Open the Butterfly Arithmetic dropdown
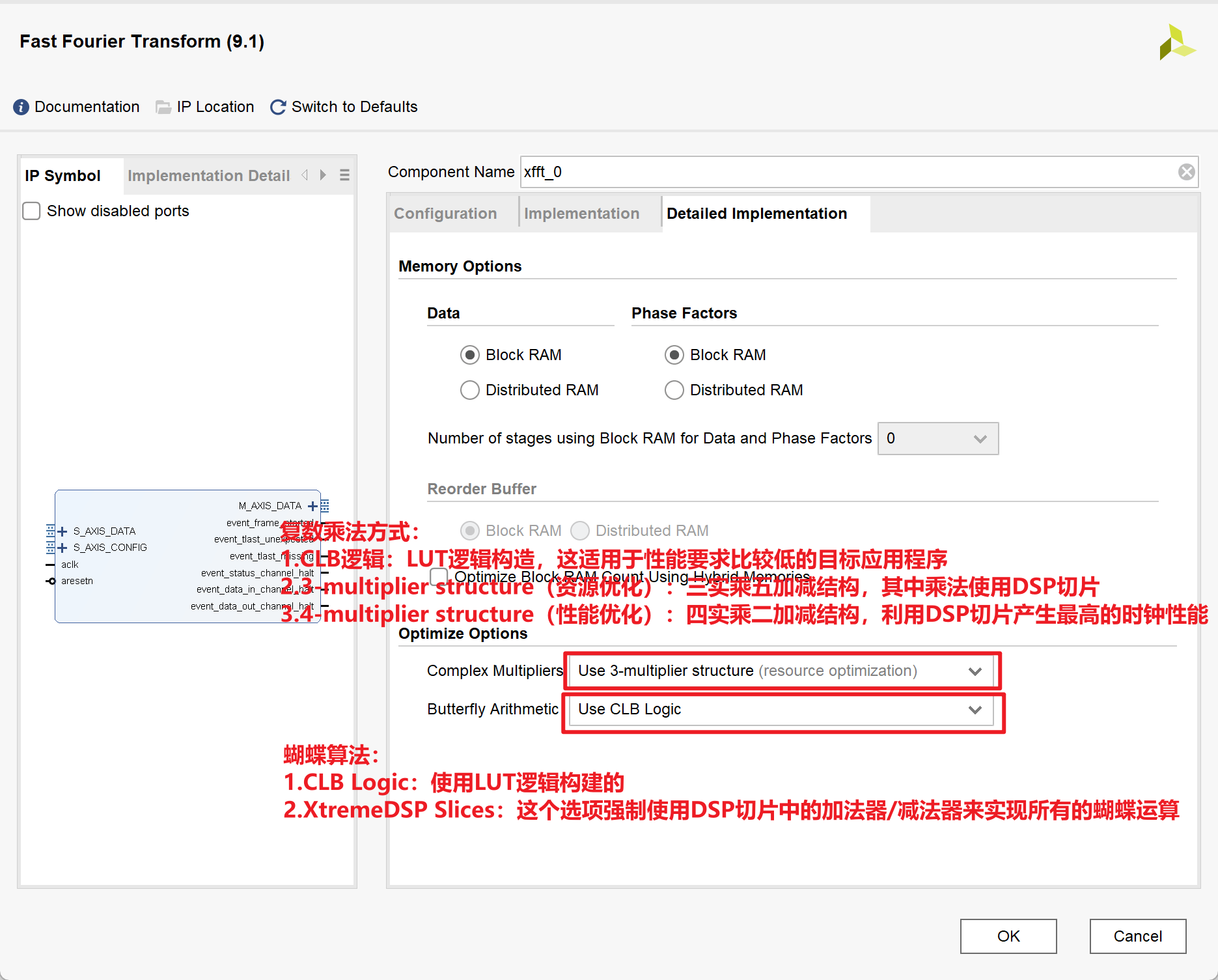This screenshot has height=980, width=1218. [x=781, y=710]
